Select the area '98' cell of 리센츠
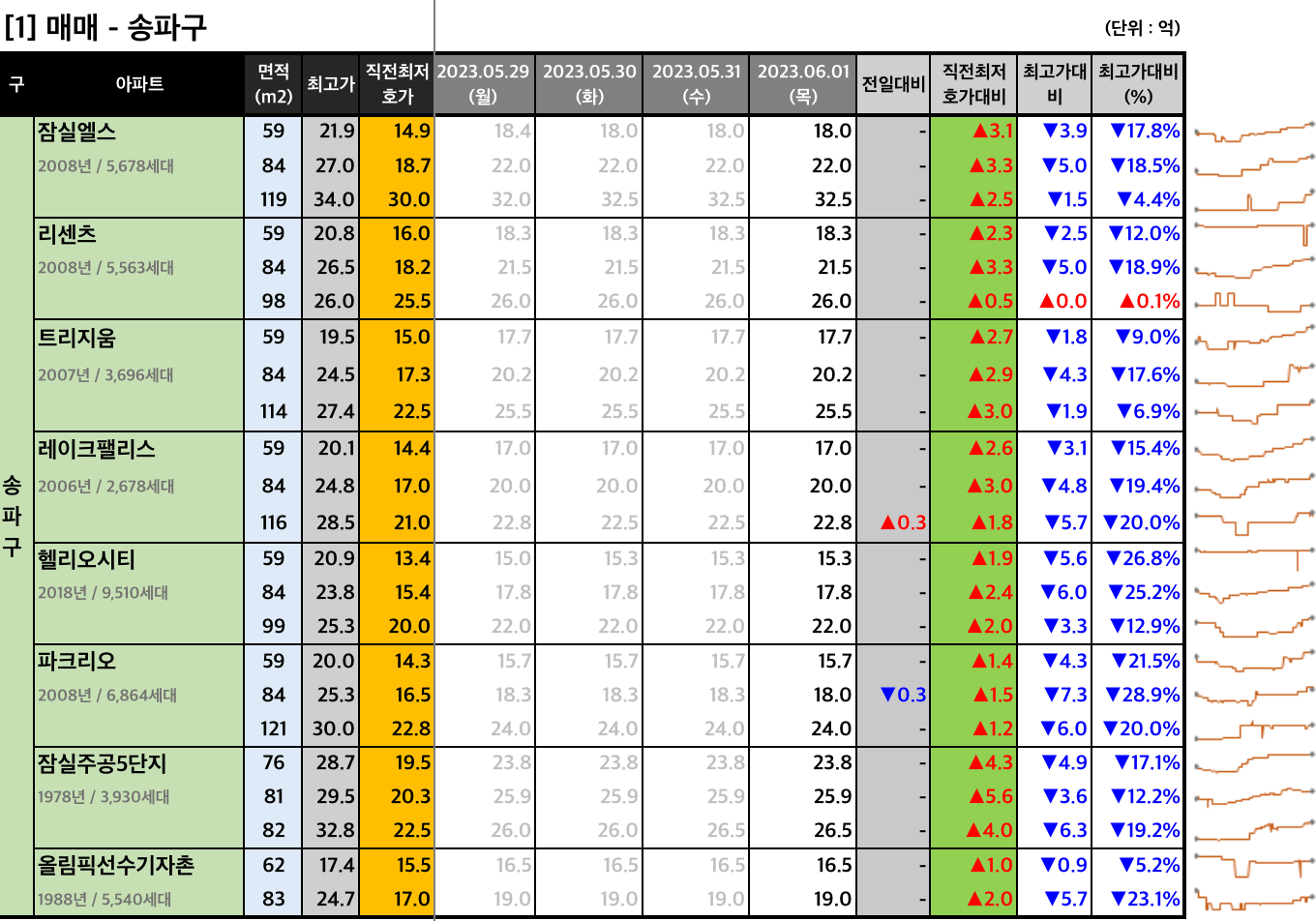 click(x=273, y=302)
